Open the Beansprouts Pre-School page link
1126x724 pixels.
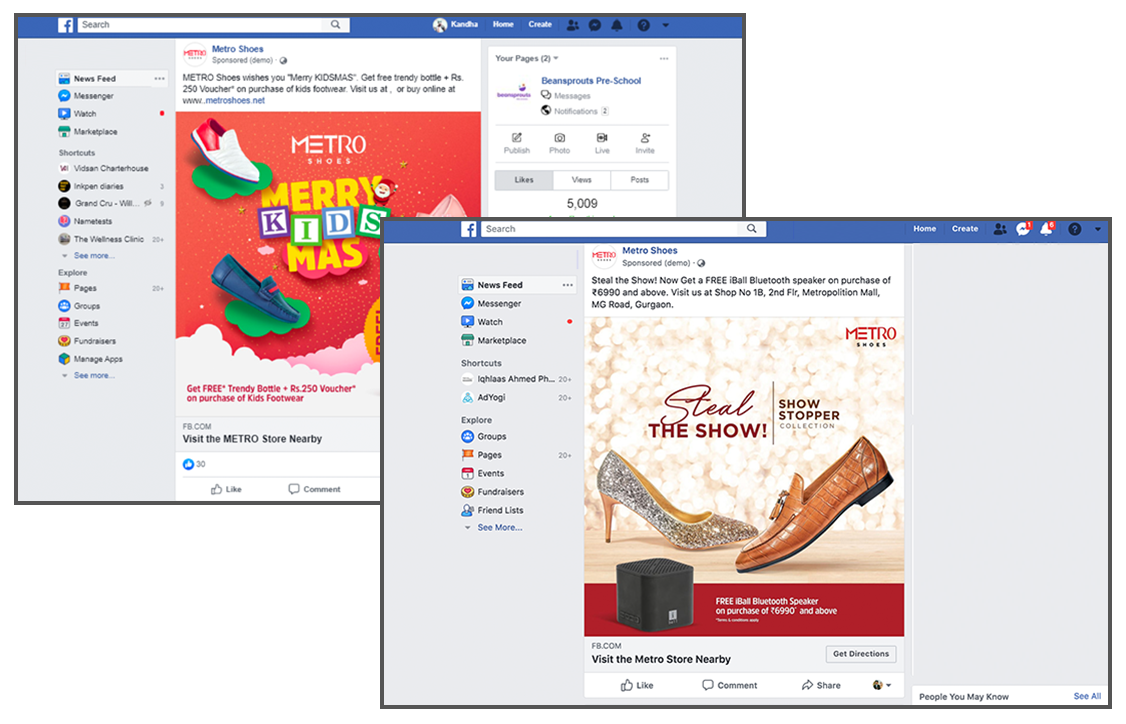[x=591, y=80]
